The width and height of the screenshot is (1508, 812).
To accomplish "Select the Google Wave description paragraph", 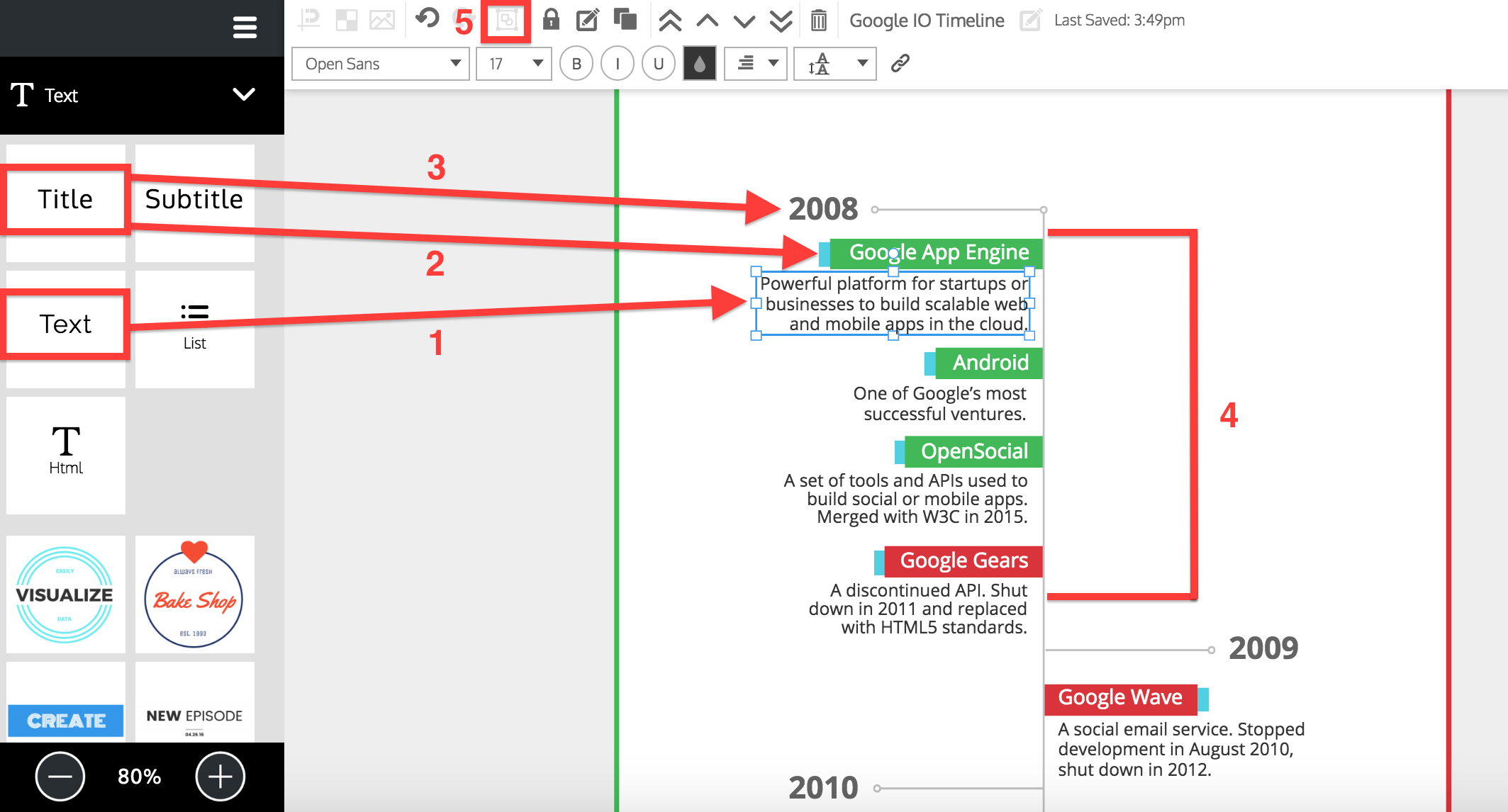I will click(1181, 750).
